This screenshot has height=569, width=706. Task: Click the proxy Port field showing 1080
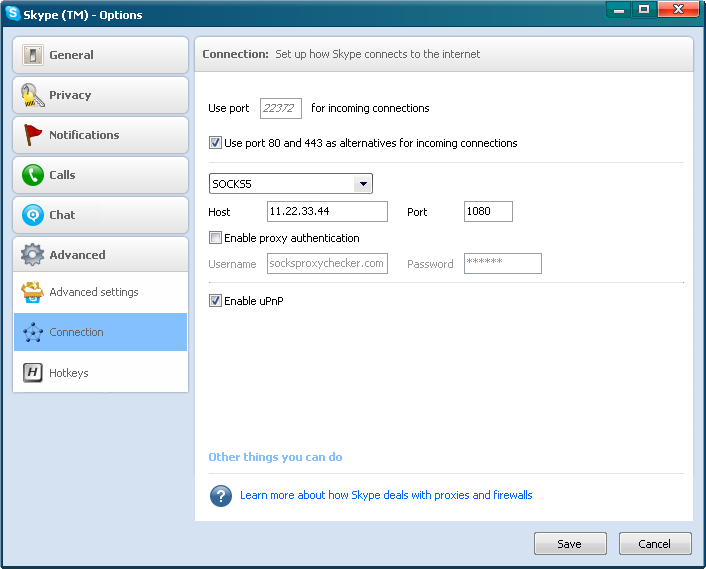click(x=488, y=211)
